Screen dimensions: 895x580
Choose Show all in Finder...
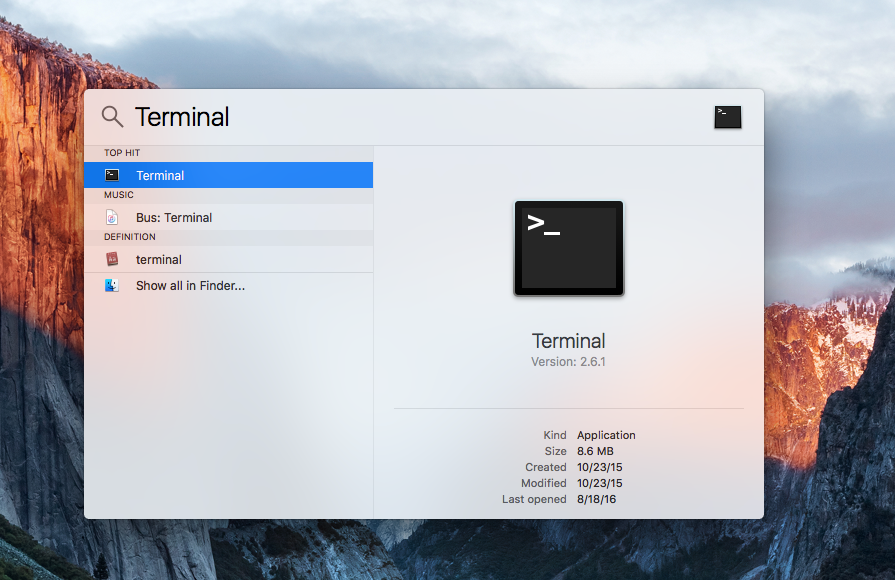tap(228, 285)
